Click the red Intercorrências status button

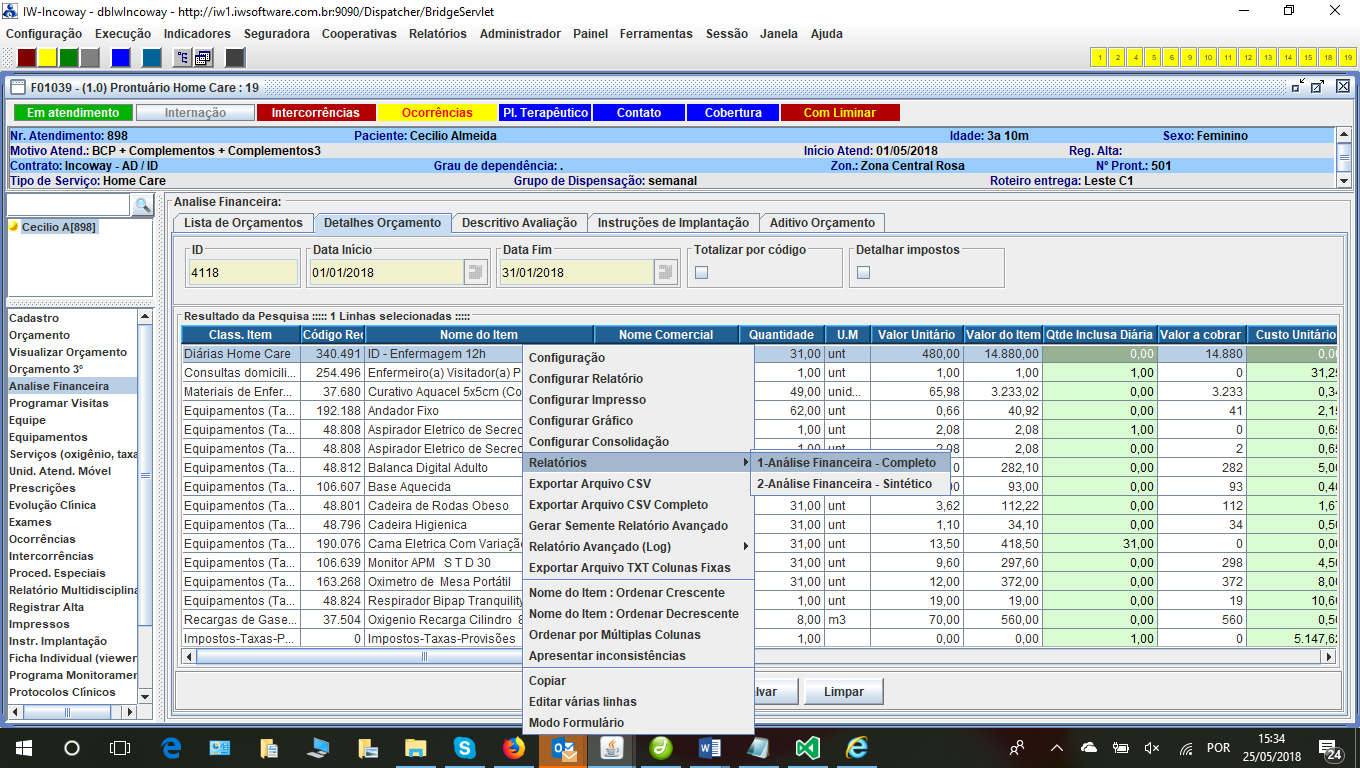315,113
